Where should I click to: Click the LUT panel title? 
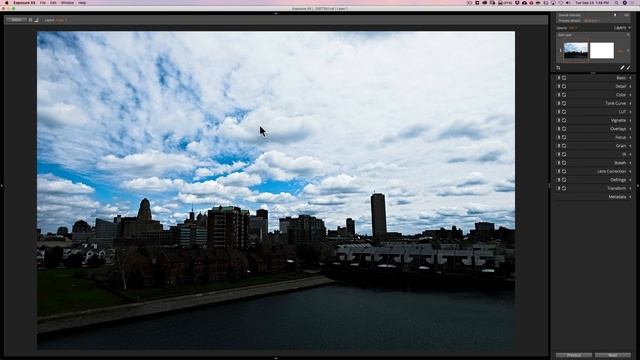tap(622, 112)
